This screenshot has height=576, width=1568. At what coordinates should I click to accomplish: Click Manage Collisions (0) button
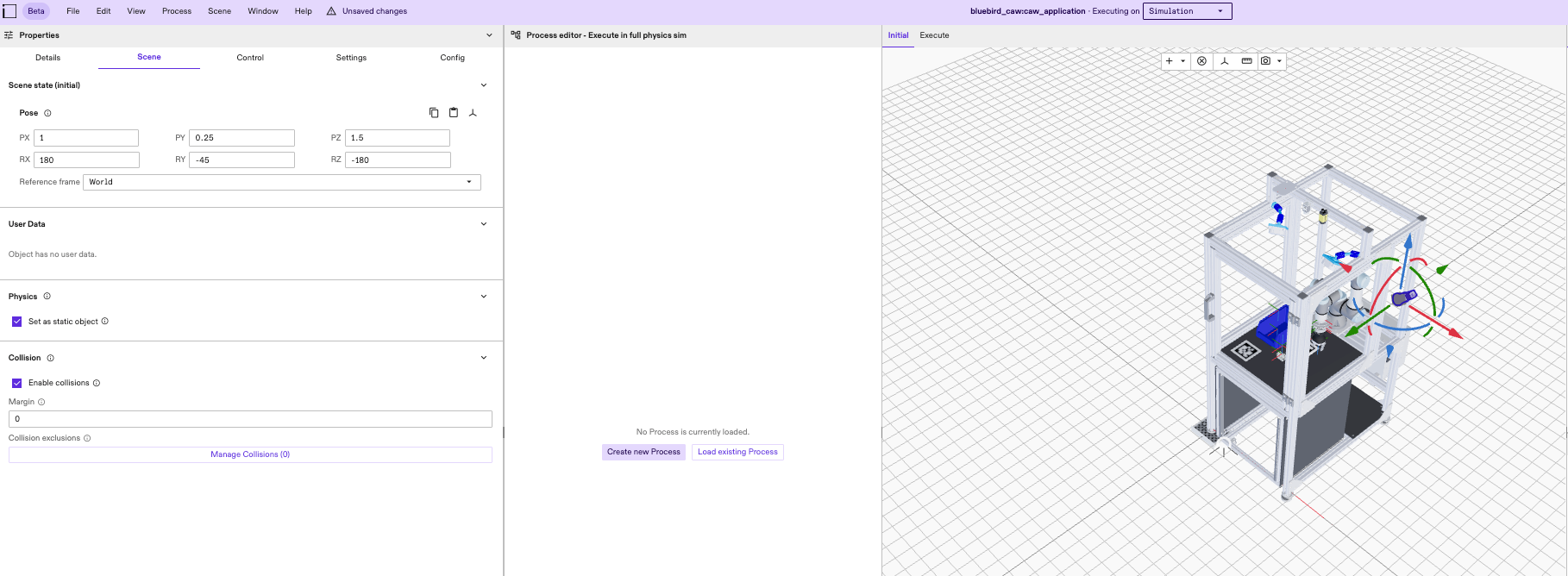click(x=250, y=454)
